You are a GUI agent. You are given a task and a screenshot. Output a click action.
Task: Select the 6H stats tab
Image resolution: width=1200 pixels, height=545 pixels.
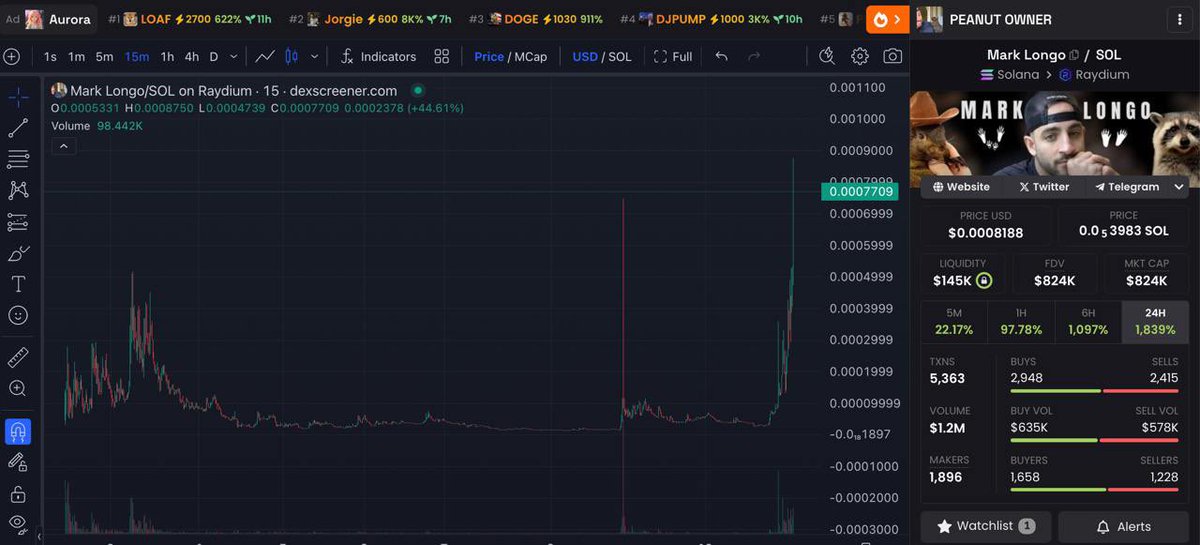point(1088,321)
